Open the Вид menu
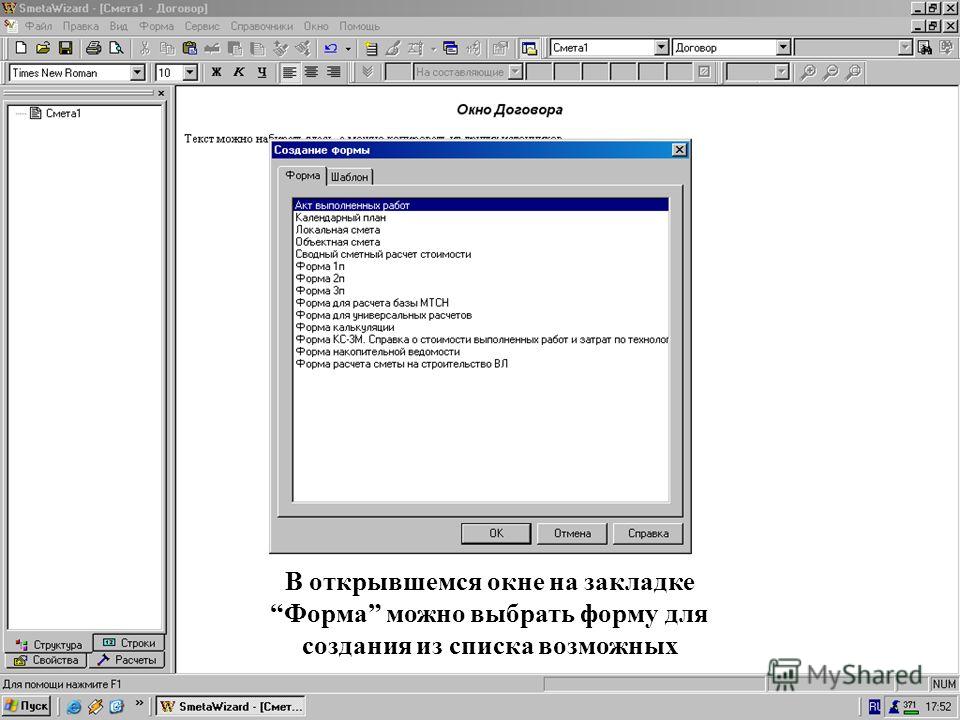This screenshot has width=960, height=720. tap(119, 26)
